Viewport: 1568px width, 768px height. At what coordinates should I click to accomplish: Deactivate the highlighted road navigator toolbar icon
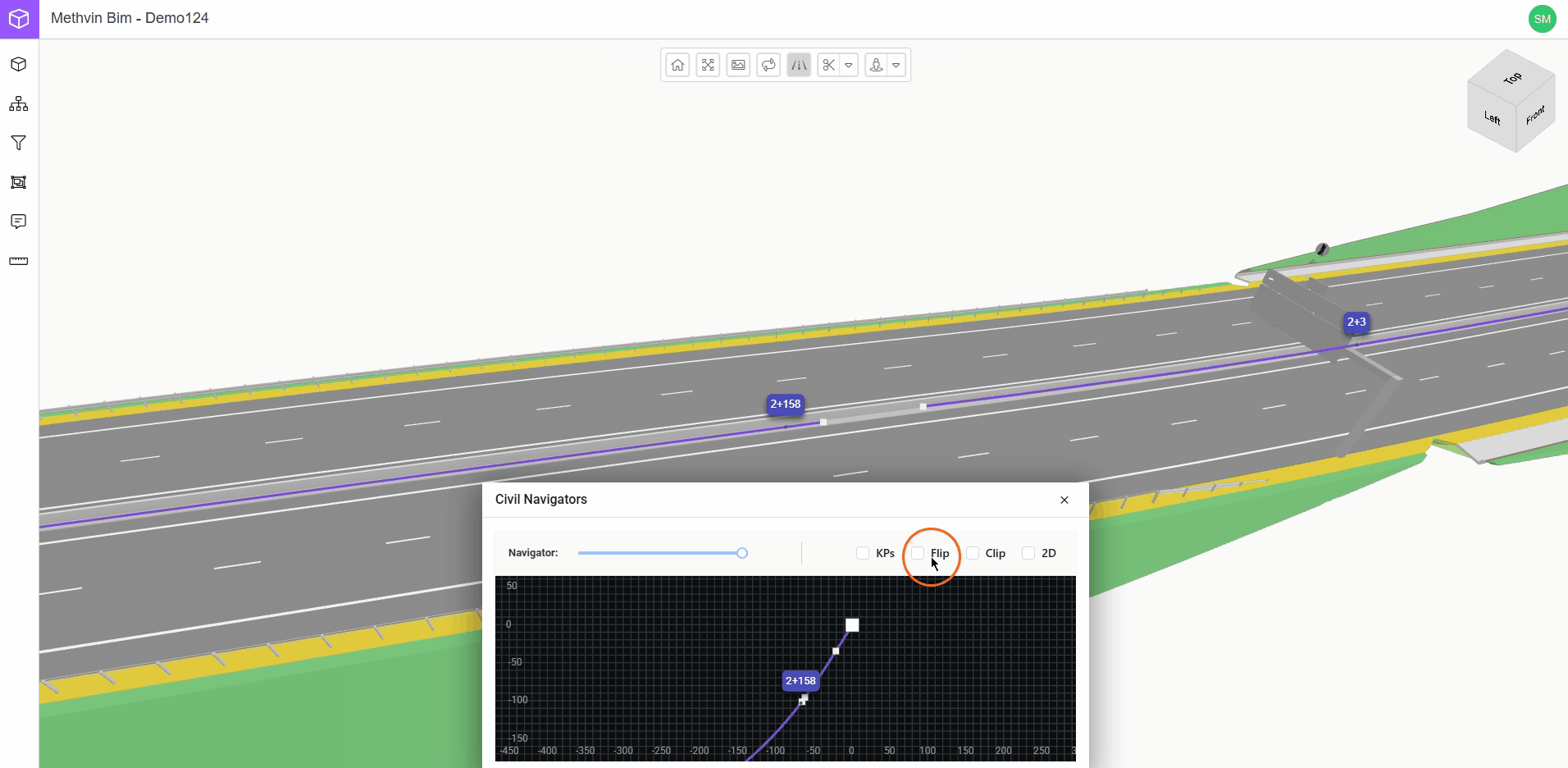click(798, 64)
